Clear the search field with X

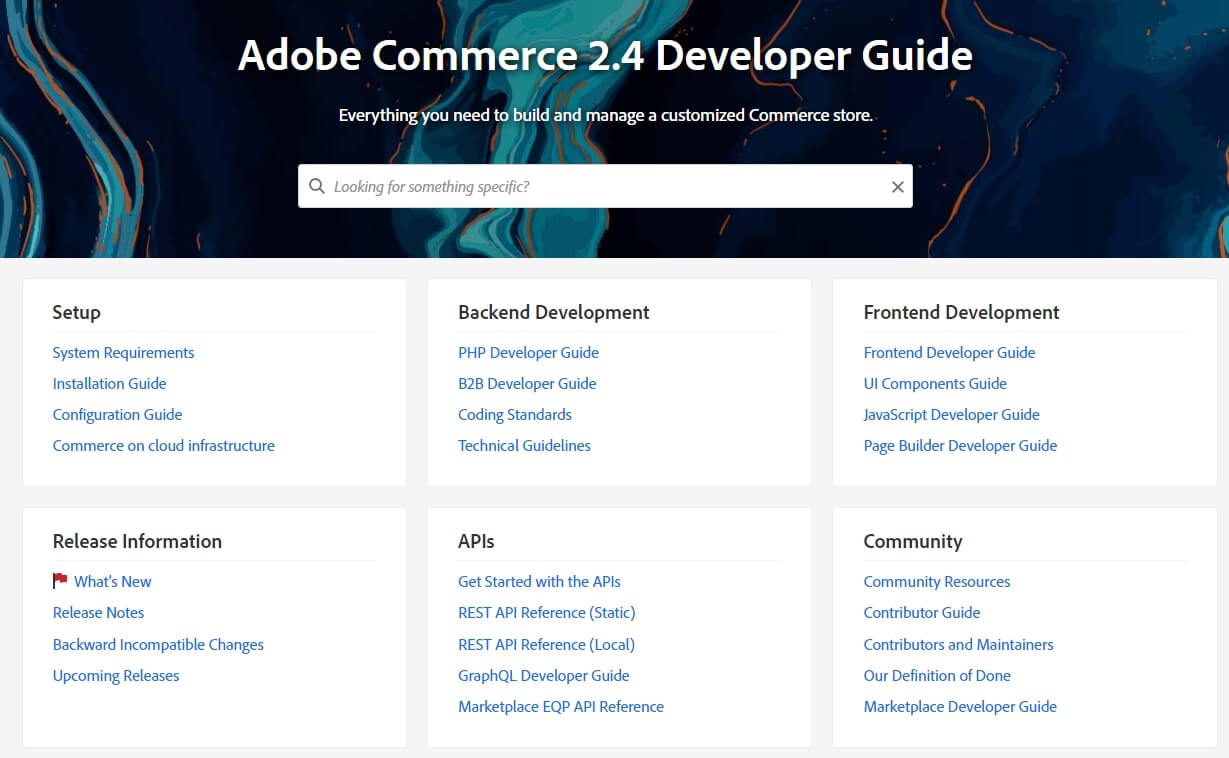pyautogui.click(x=897, y=187)
